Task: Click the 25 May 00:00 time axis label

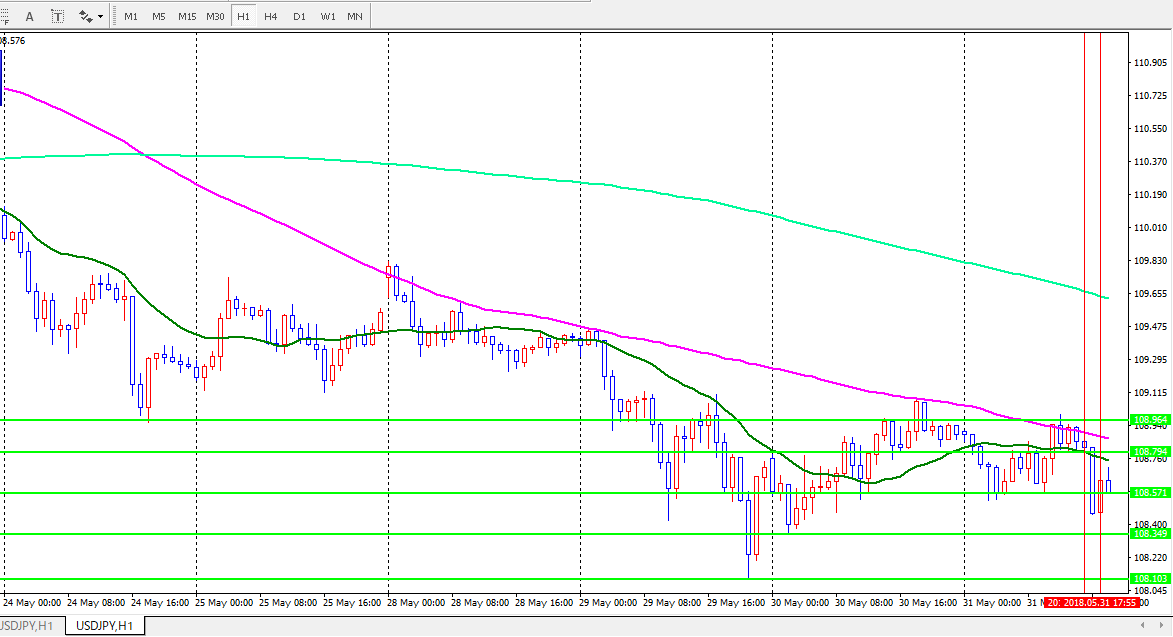Action: pos(224,603)
